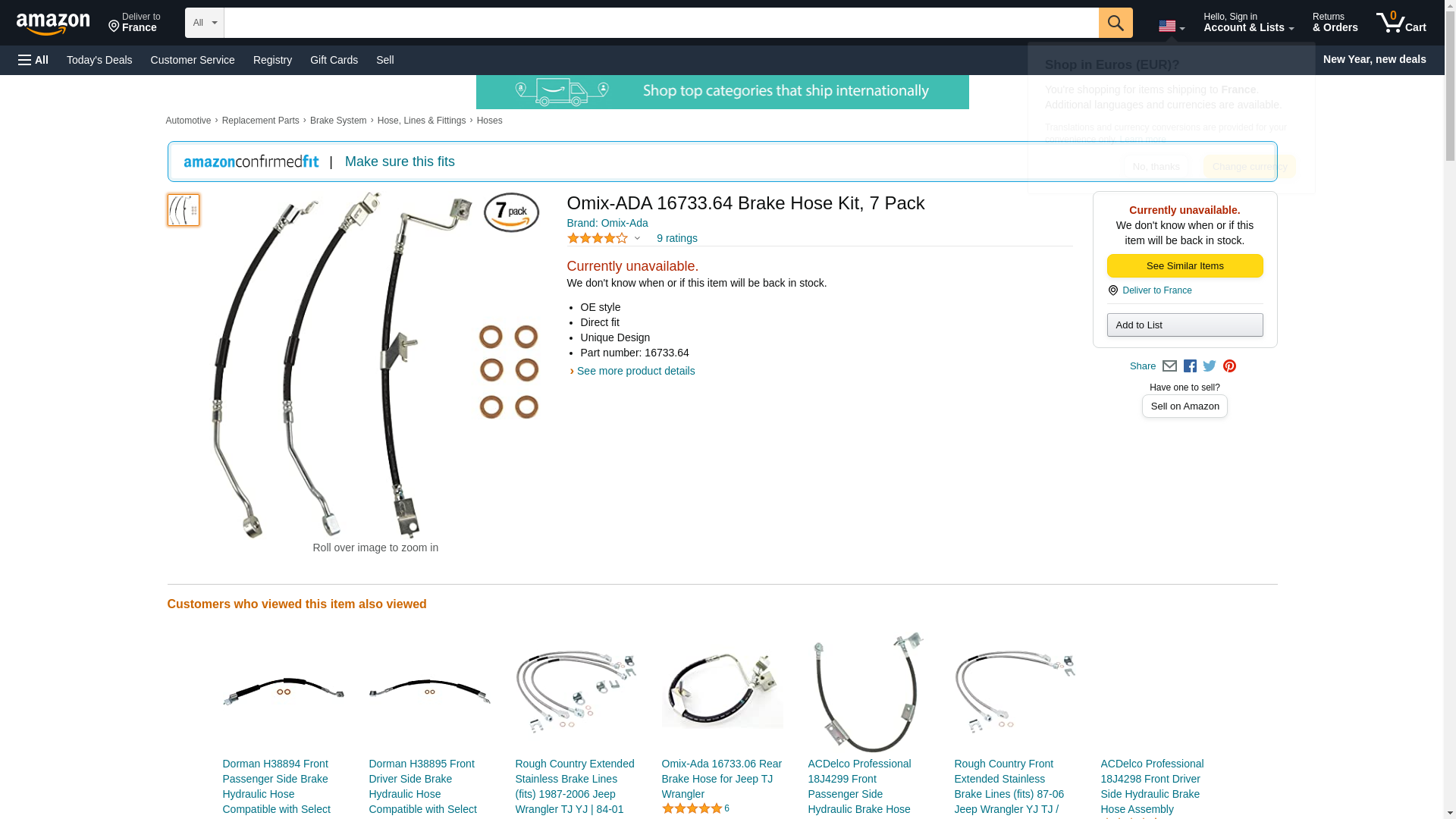Click the Amazon logo
This screenshot has height=819, width=1456.
53,24
